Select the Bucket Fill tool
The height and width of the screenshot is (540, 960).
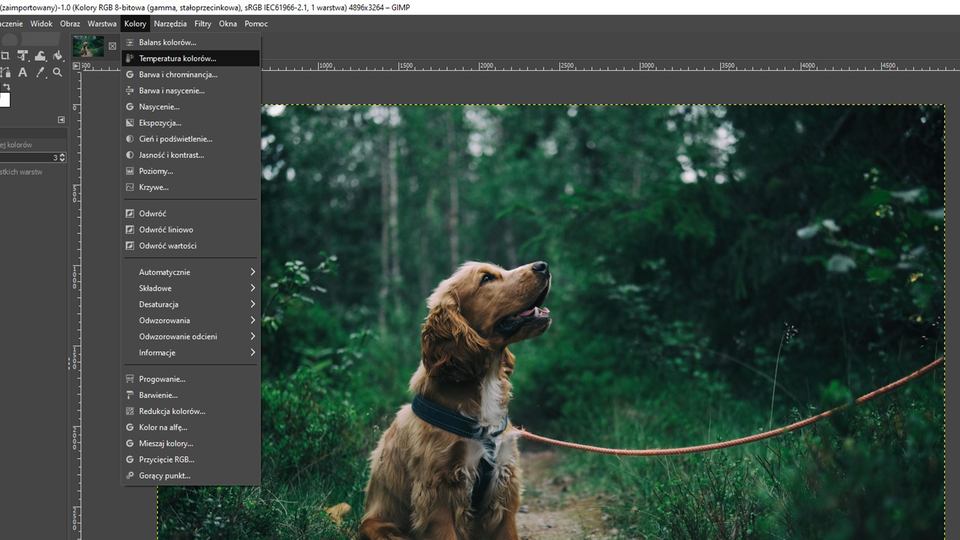point(57,55)
